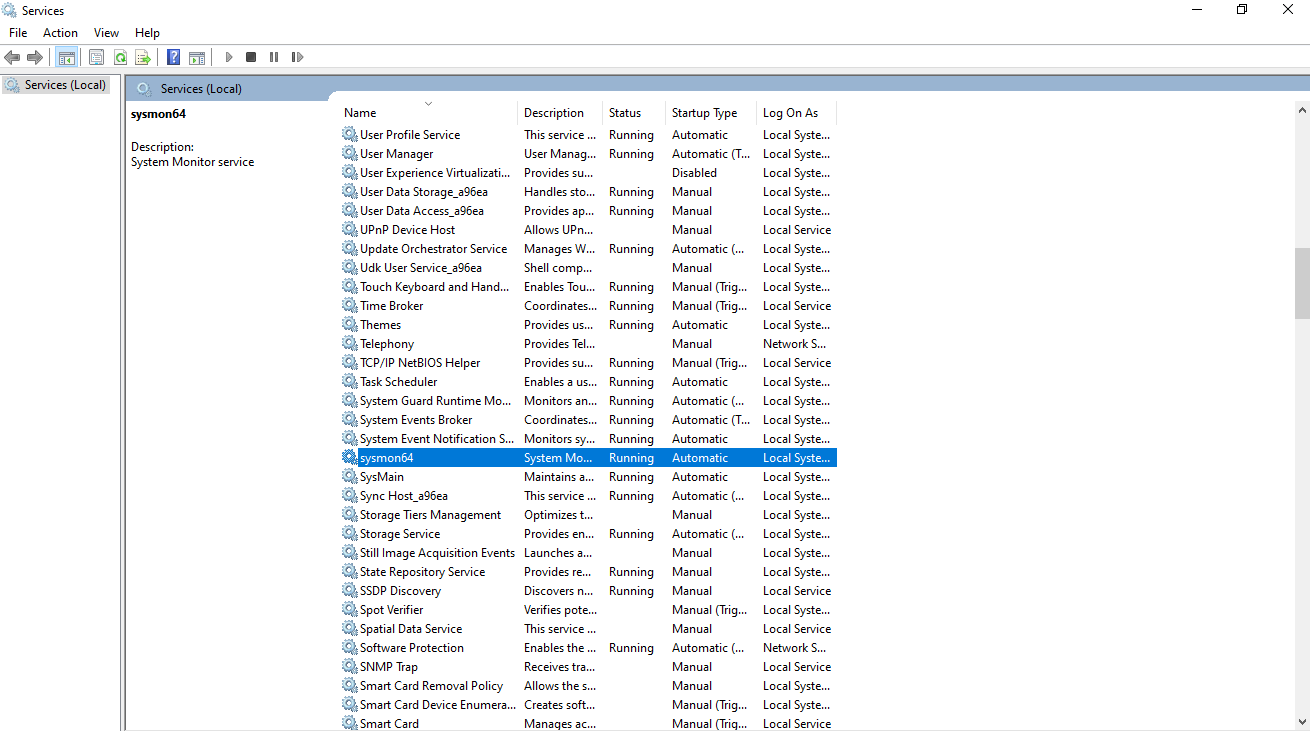Click the Refresh toolbar icon
This screenshot has height=731, width=1310.
pos(120,57)
